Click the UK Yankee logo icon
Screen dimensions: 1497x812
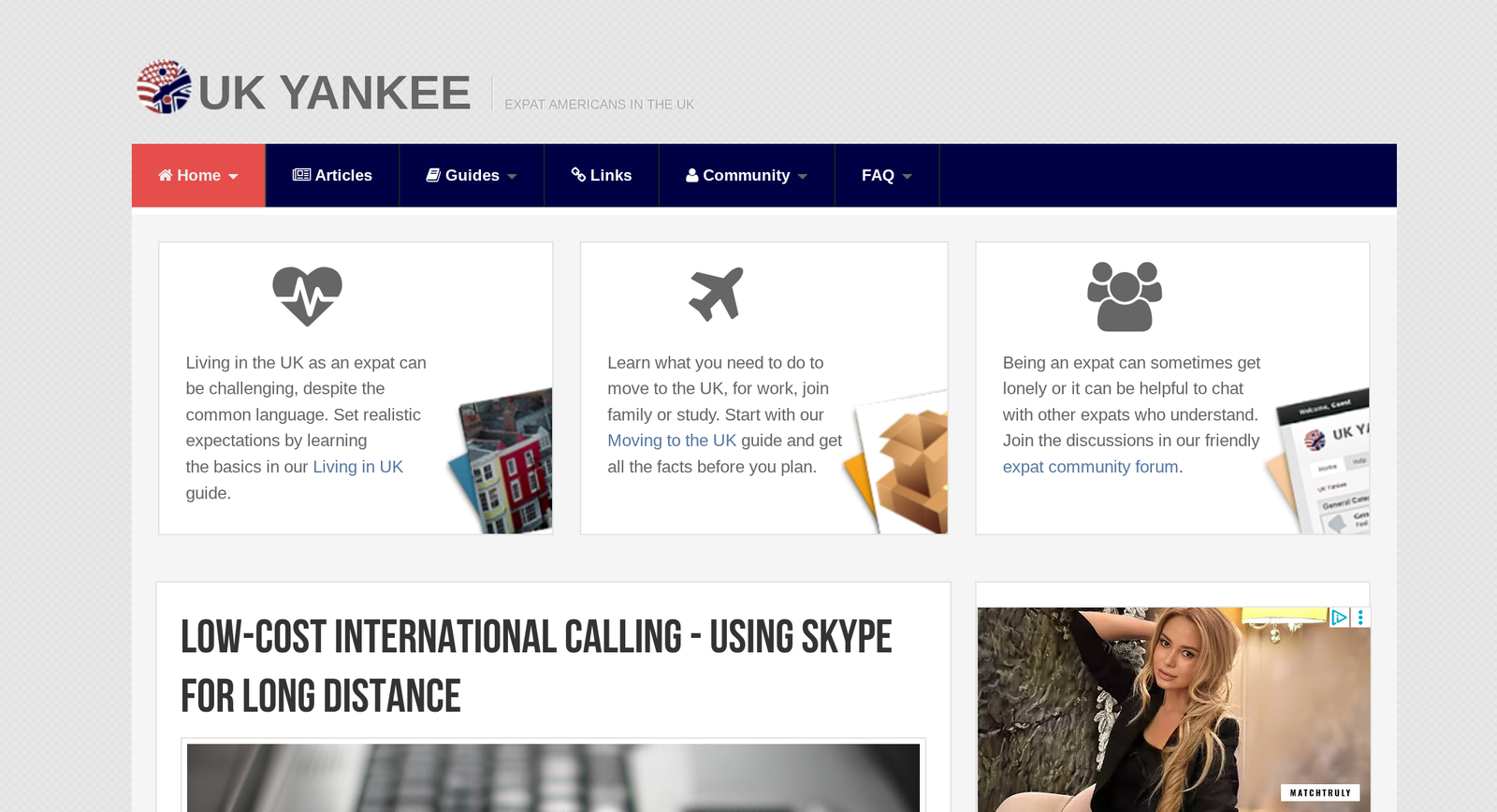[x=164, y=87]
